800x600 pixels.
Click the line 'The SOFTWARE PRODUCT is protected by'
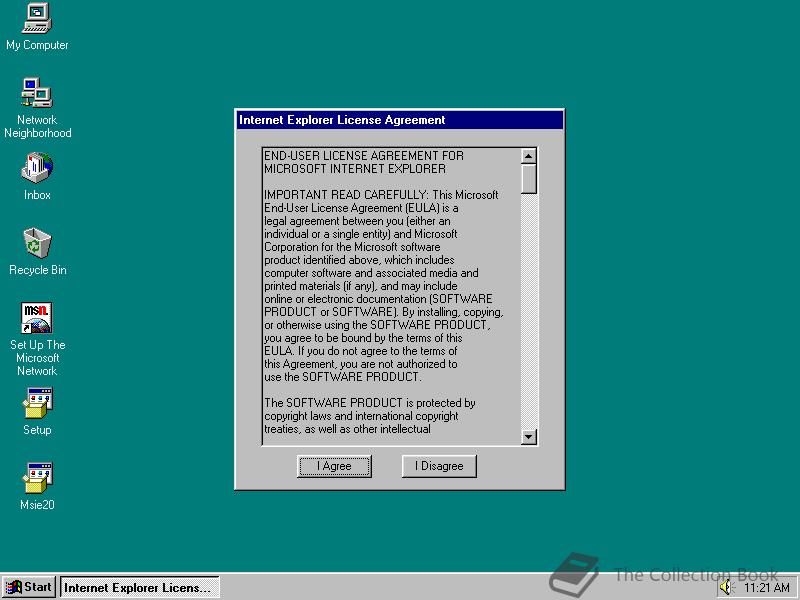pyautogui.click(x=369, y=403)
